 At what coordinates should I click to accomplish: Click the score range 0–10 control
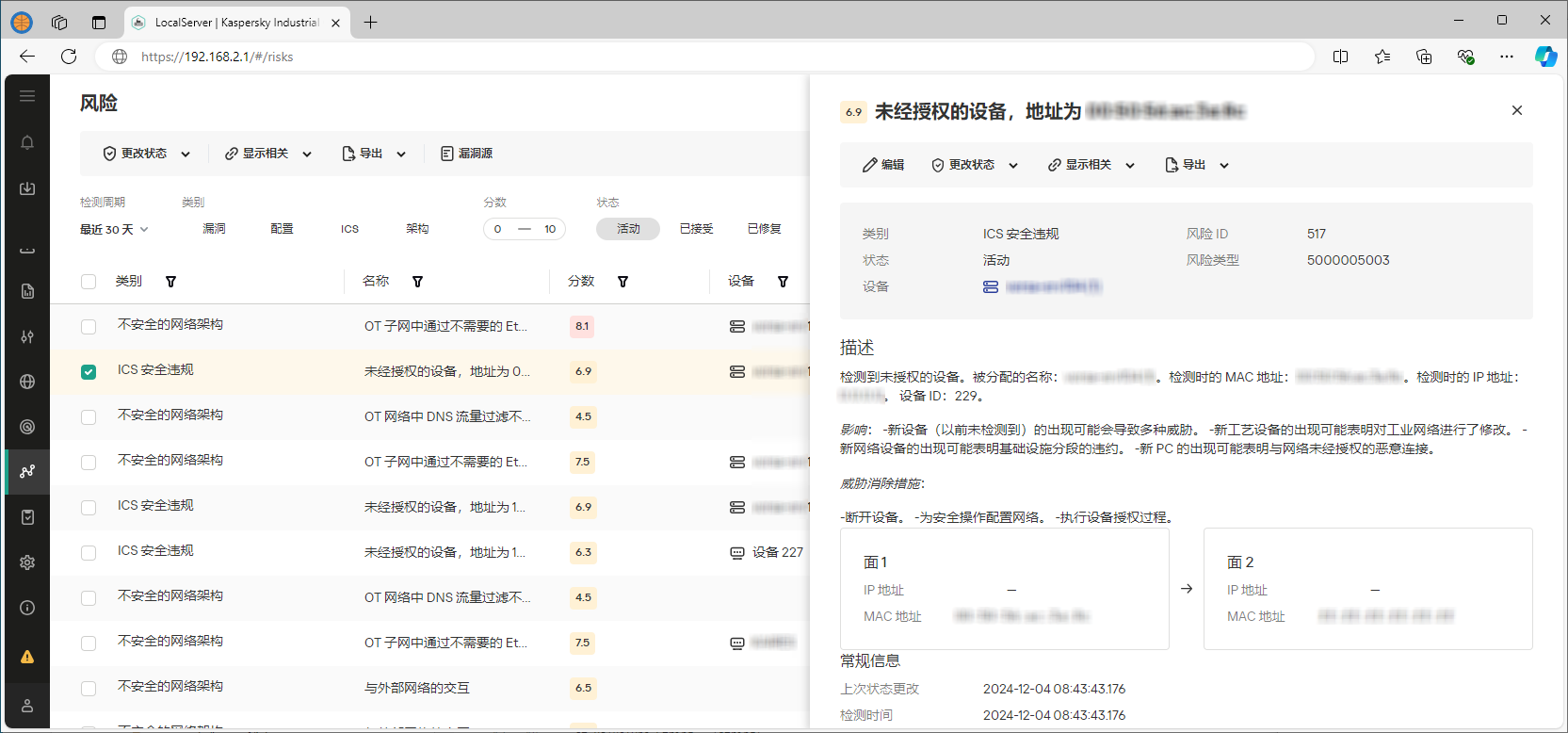coord(524,229)
